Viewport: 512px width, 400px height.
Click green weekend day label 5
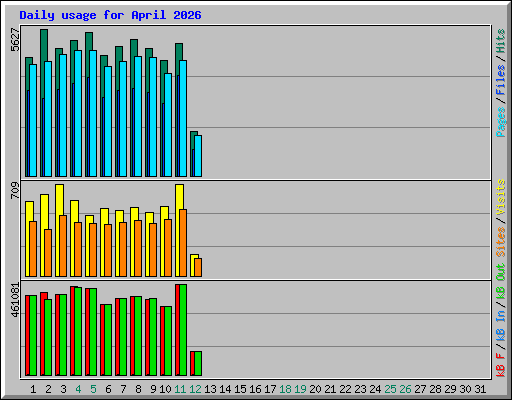(93, 389)
